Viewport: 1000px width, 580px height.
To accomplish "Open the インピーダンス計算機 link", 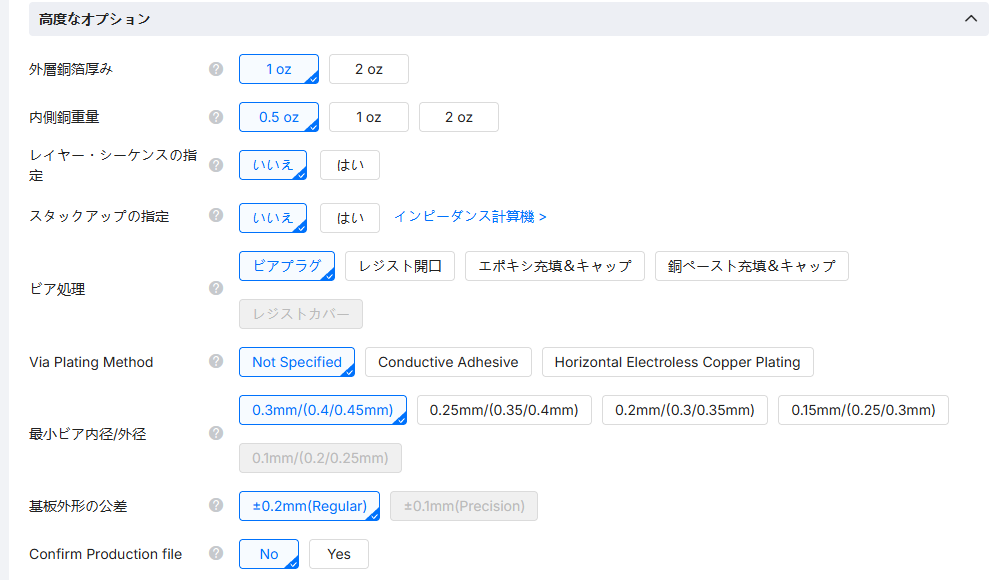I will point(470,217).
